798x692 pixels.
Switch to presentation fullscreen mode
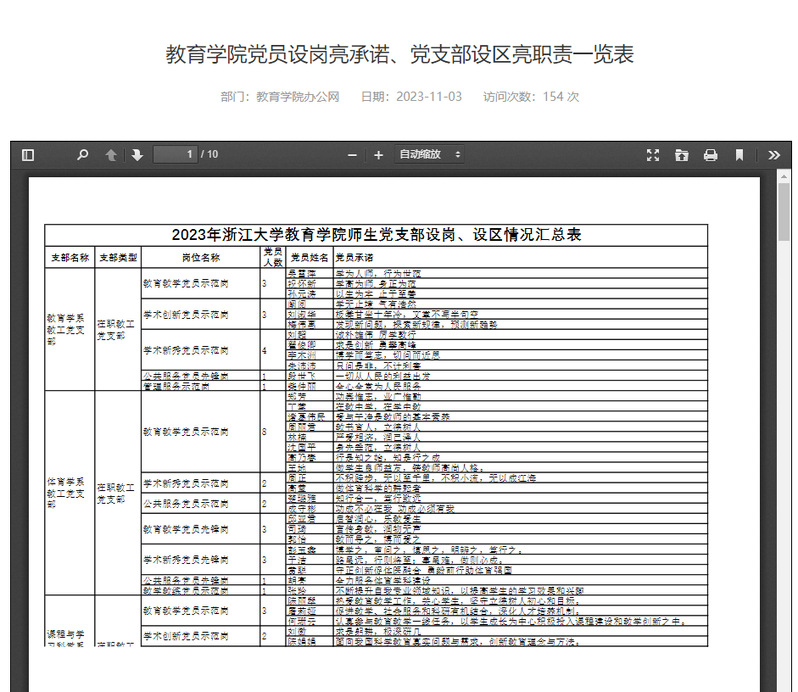pyautogui.click(x=653, y=155)
